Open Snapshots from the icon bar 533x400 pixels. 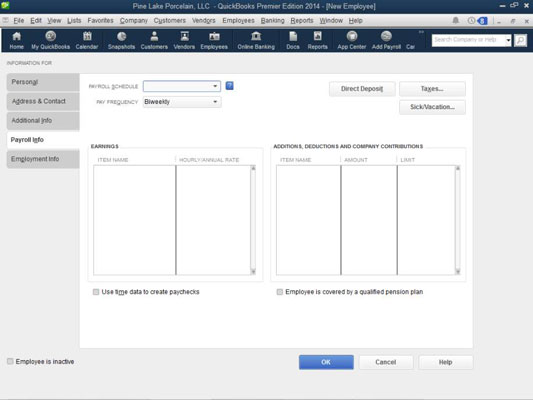121,40
